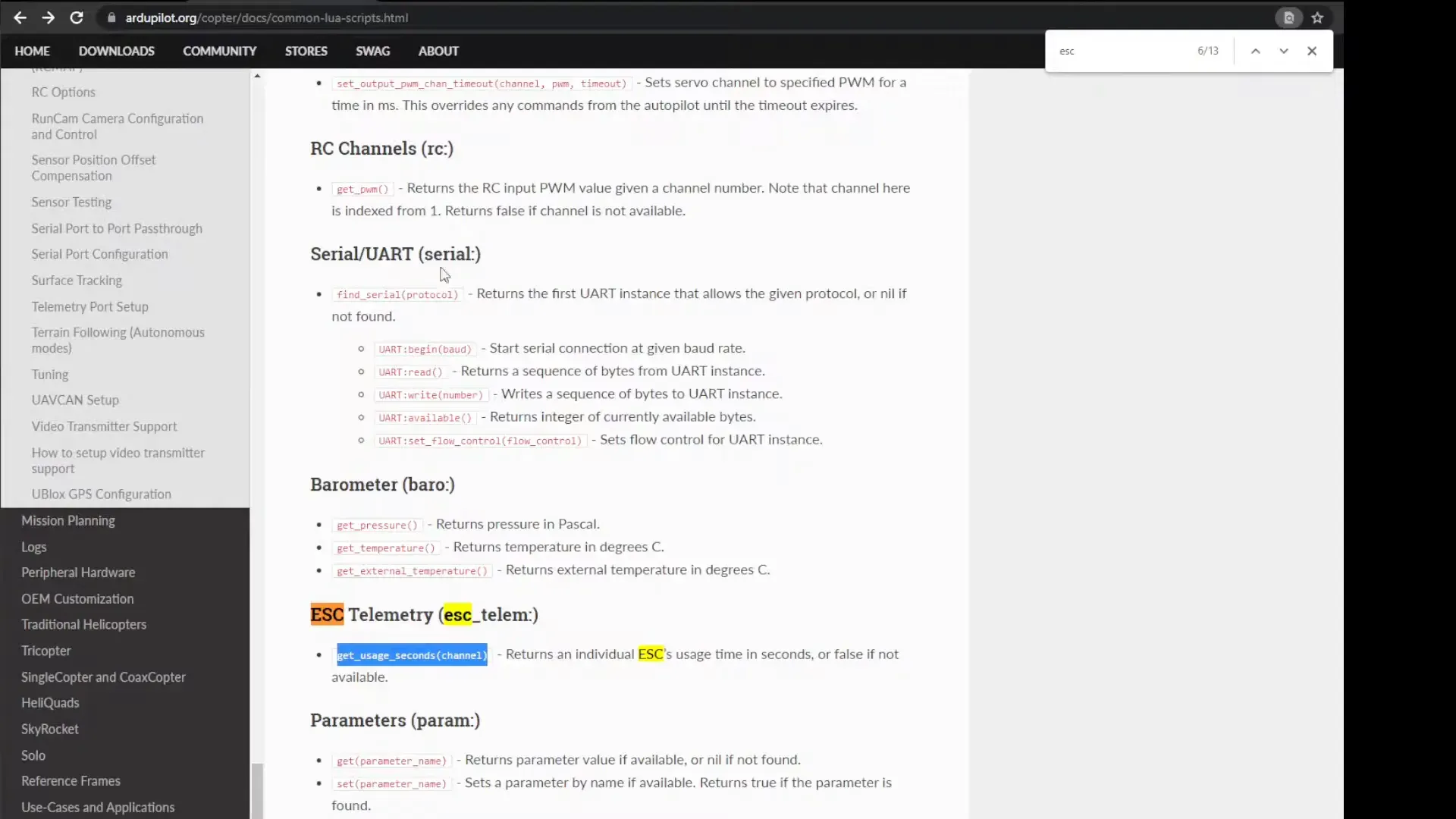Viewport: 1456px width, 819px height.
Task: Click the back navigation arrow icon
Action: tap(19, 17)
